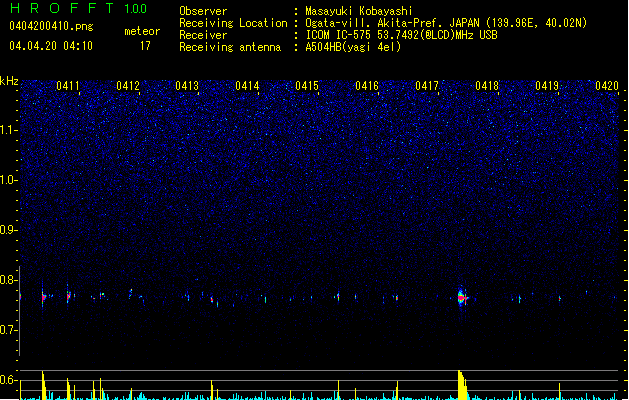Click the date-time text 04.04.20 04:10

[51, 46]
